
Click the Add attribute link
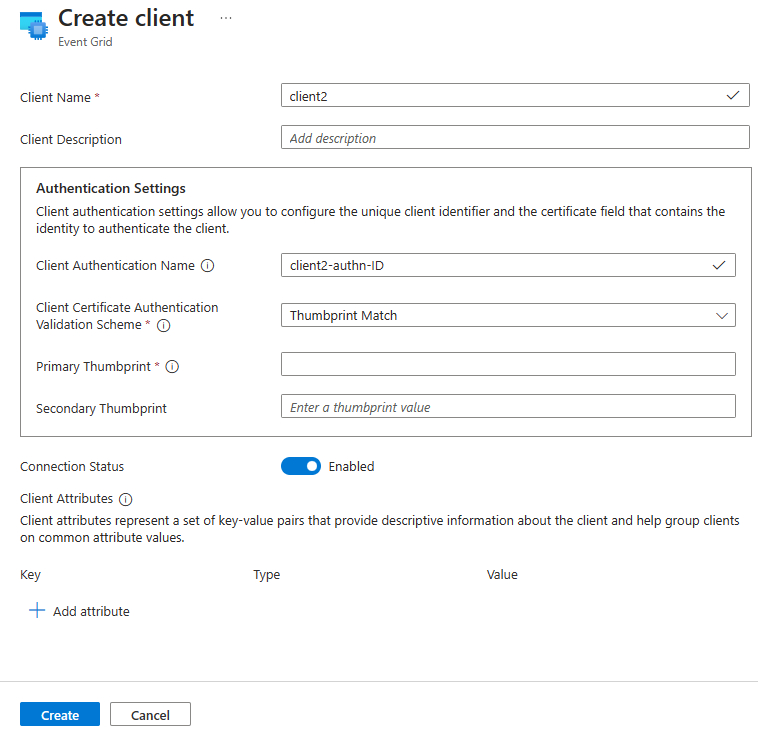pyautogui.click(x=91, y=611)
